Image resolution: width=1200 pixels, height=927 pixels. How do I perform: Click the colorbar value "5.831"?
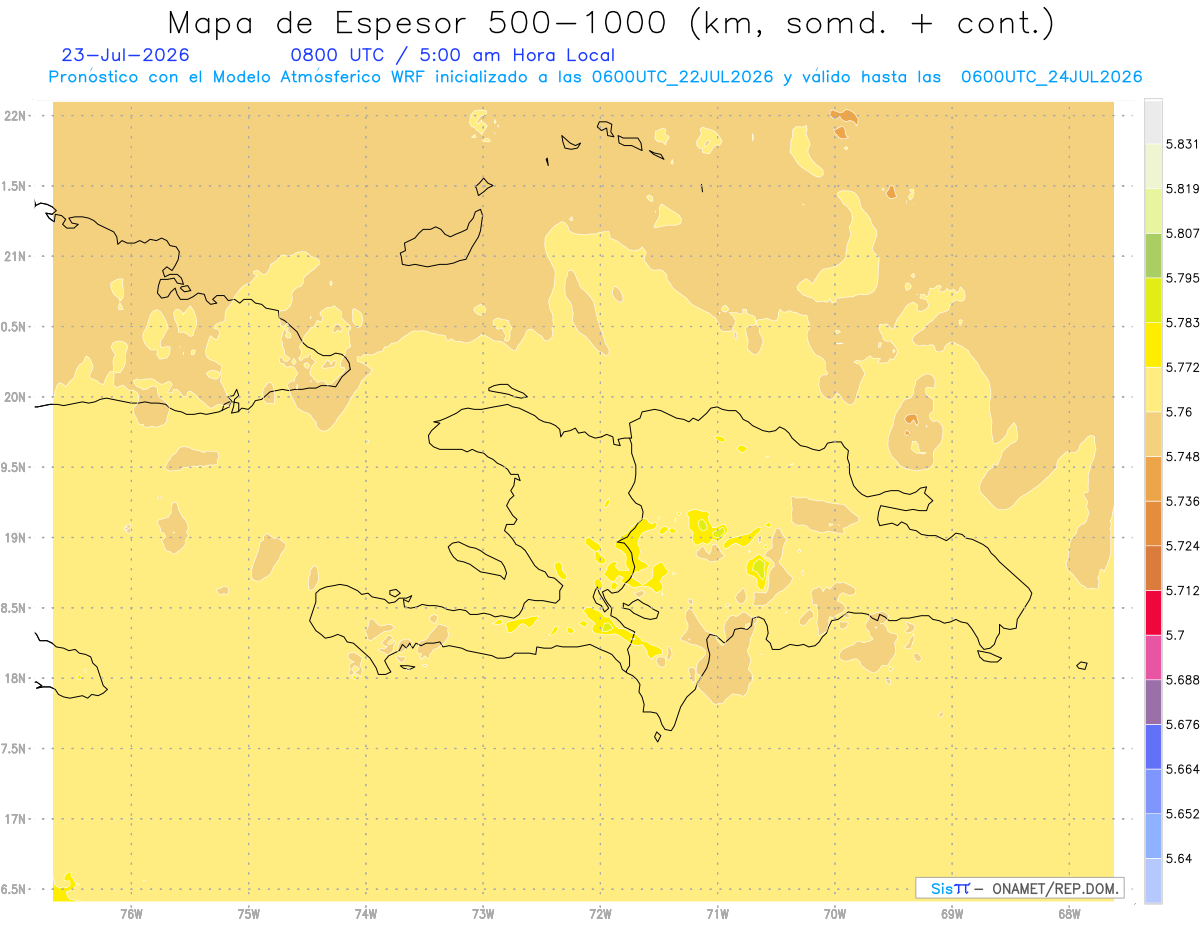(1183, 144)
